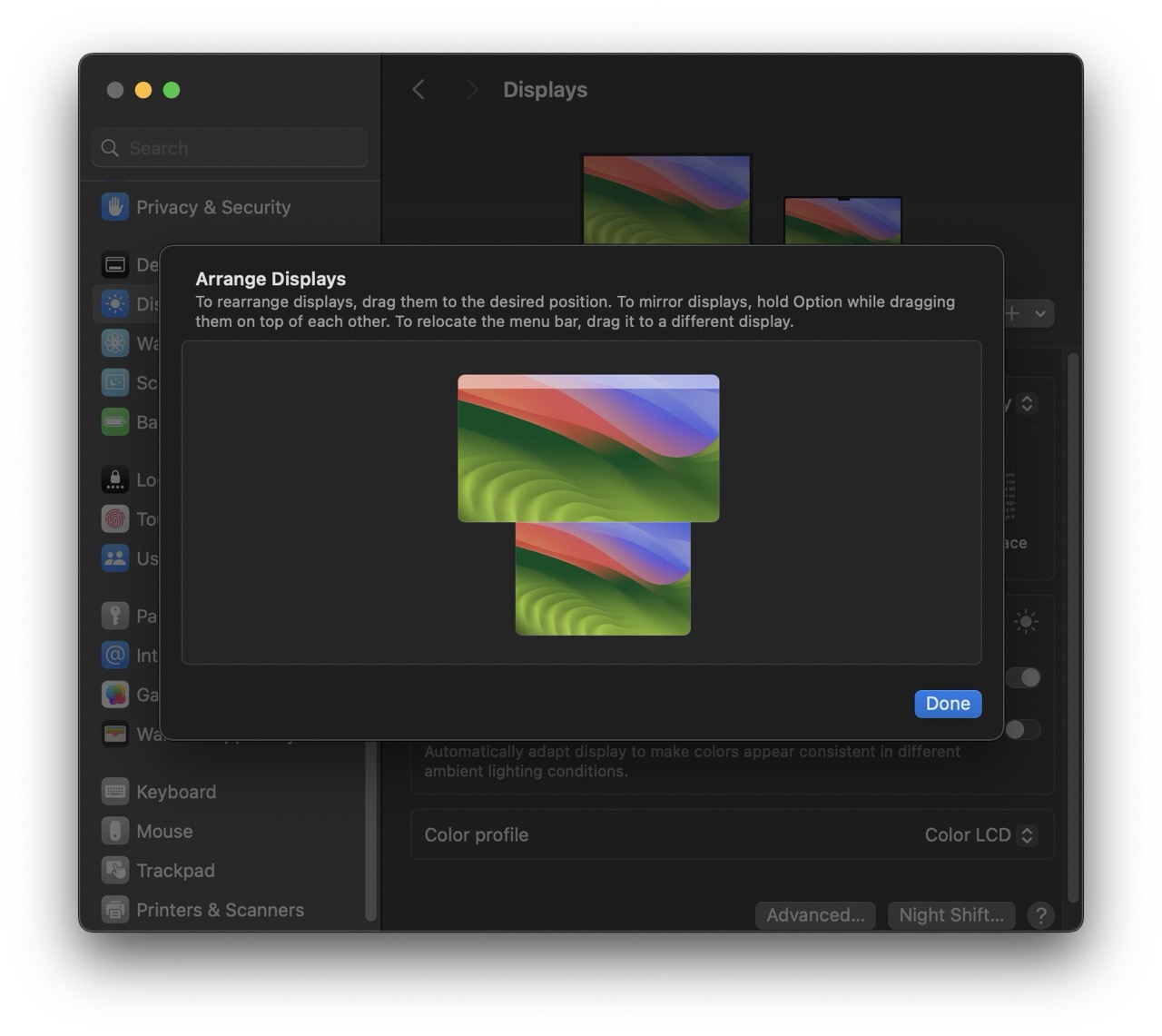Click the max brightness sun icon

click(1026, 622)
